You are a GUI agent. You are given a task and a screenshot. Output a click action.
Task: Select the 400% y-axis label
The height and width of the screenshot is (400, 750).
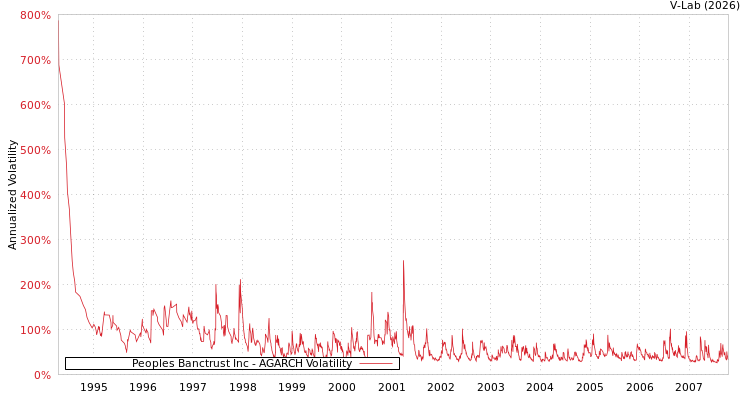(35, 195)
